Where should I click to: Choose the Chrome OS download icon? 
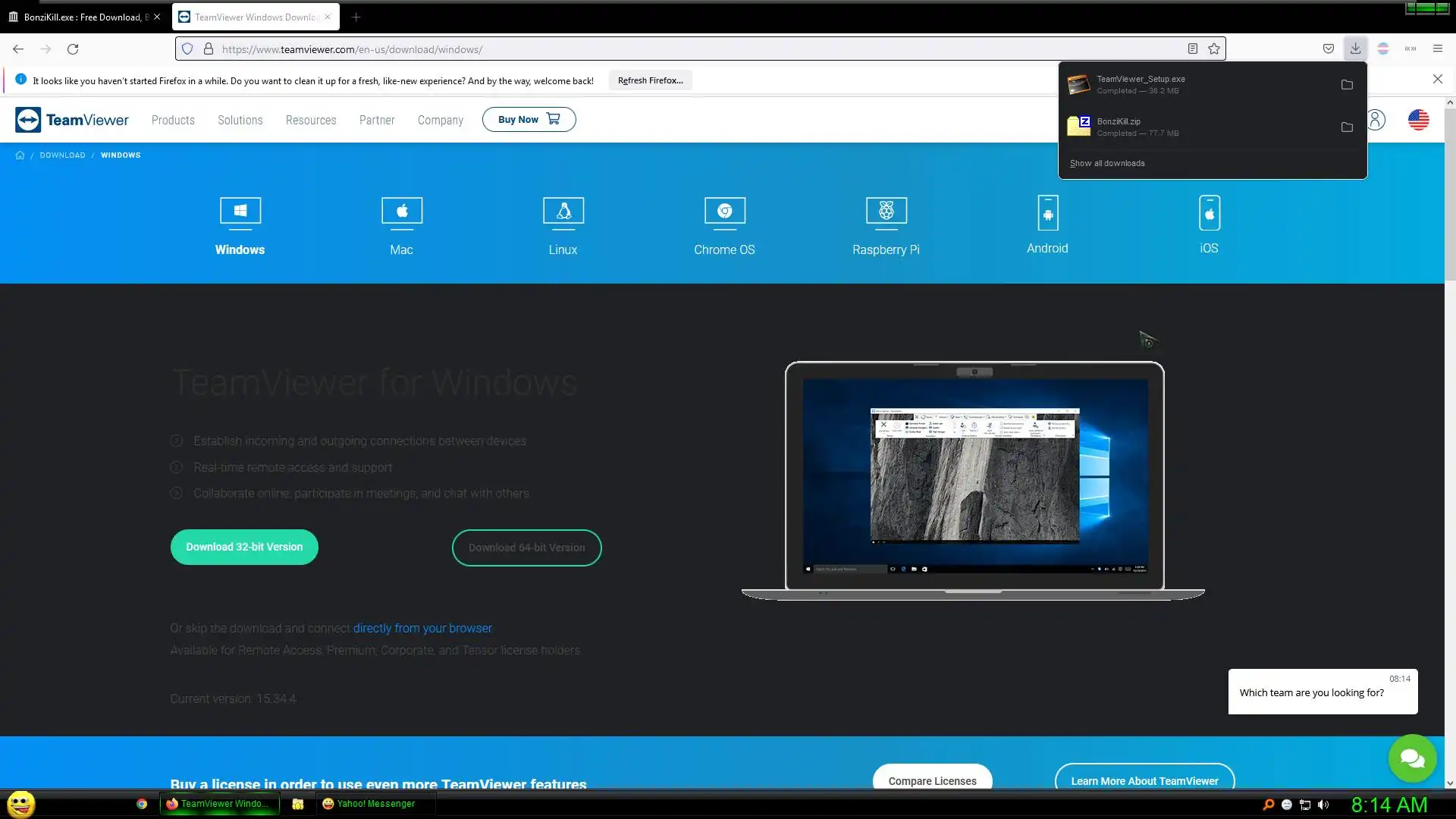(x=724, y=212)
